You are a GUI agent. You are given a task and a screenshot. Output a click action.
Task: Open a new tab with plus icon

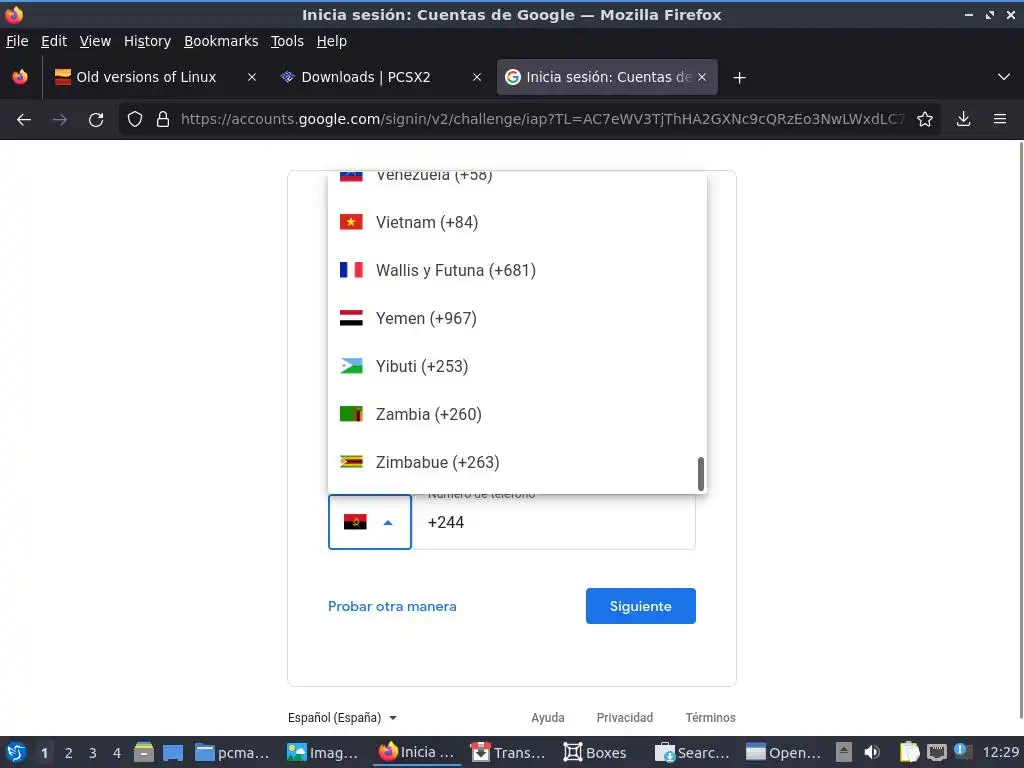point(739,78)
